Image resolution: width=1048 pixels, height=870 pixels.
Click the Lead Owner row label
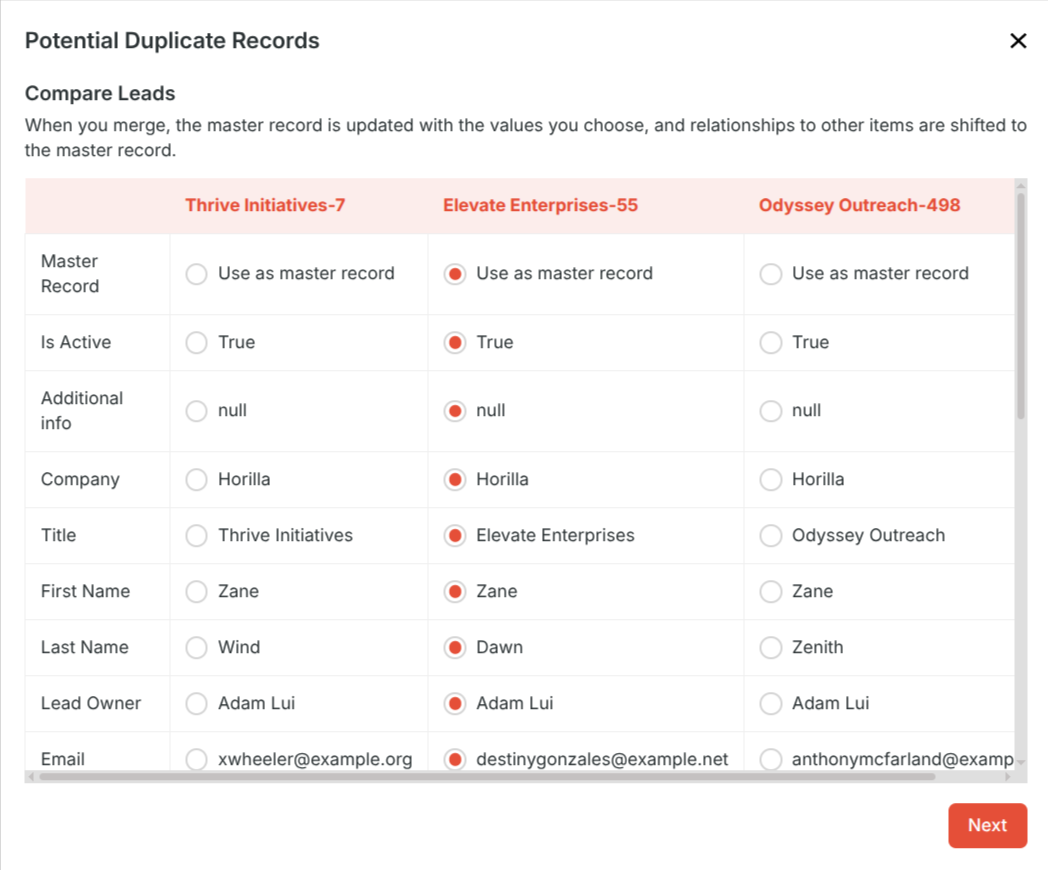tap(91, 704)
